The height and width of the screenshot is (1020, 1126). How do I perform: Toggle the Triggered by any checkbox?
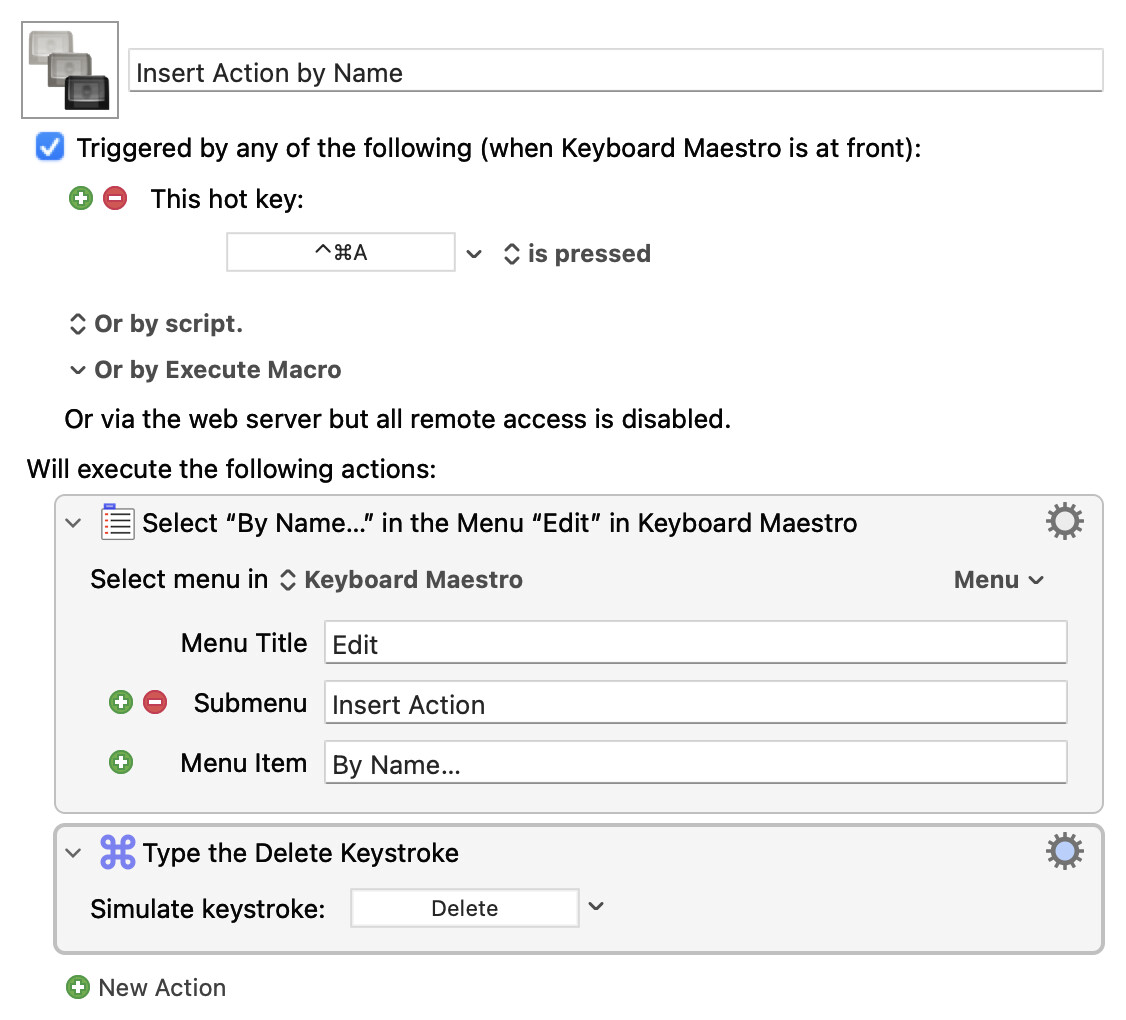click(50, 148)
